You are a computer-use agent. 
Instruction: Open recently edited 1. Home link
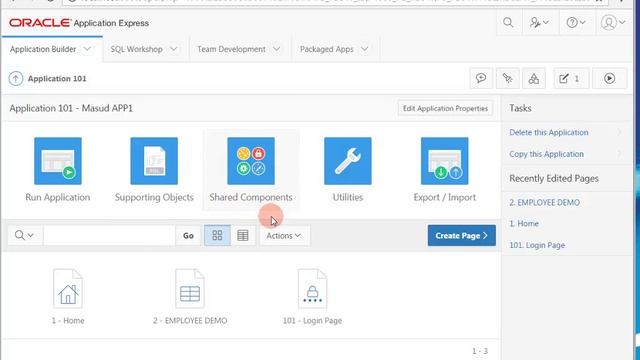pyautogui.click(x=524, y=224)
